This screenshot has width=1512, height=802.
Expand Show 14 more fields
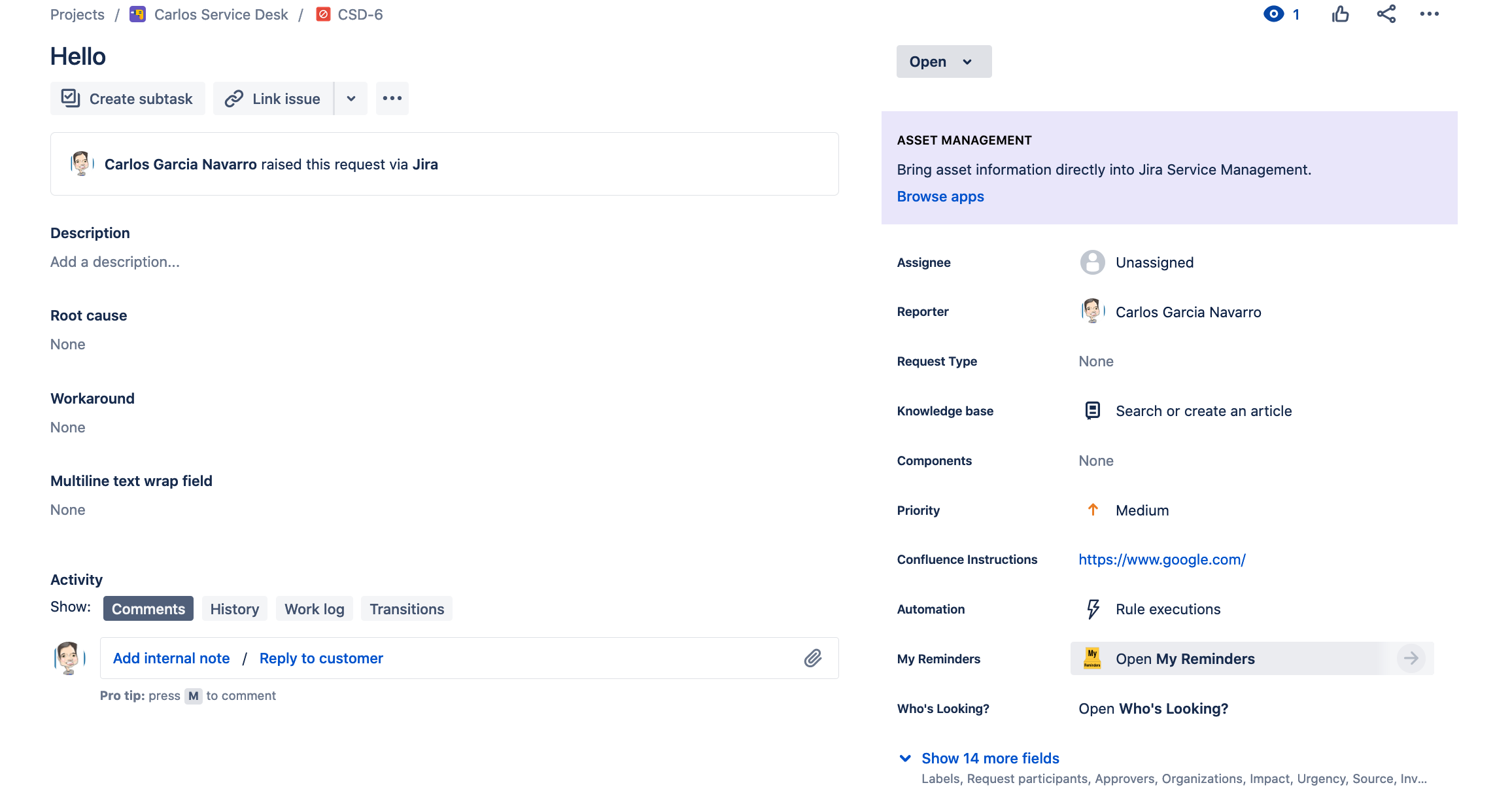tap(990, 758)
